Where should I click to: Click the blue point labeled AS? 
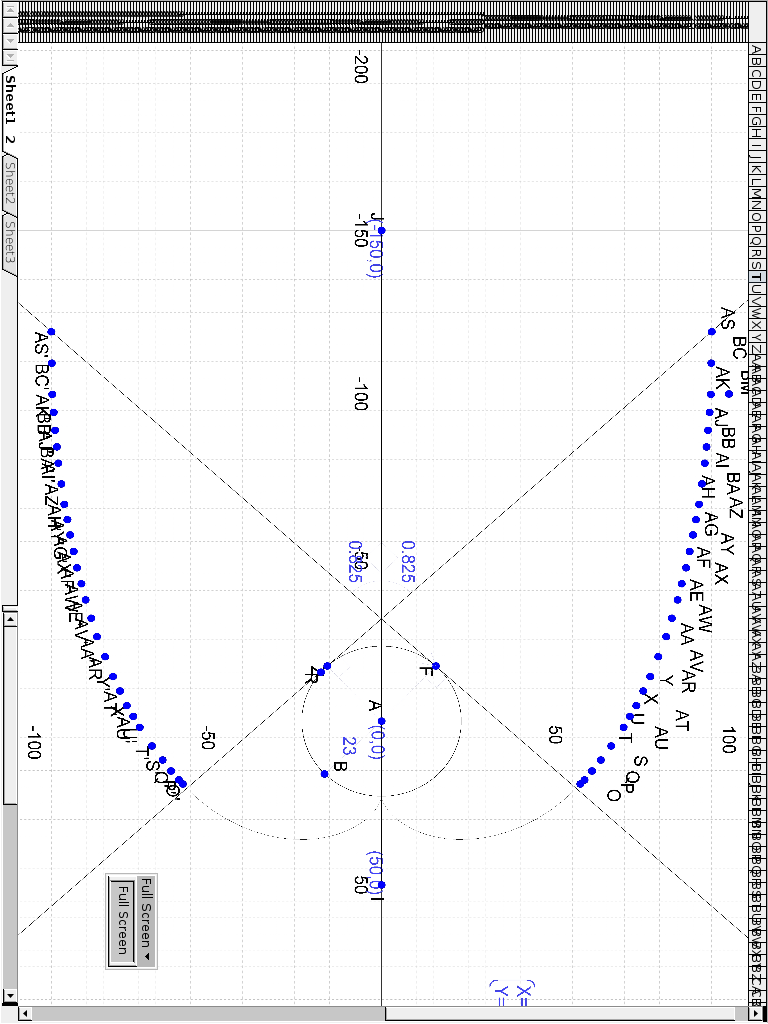point(711,332)
